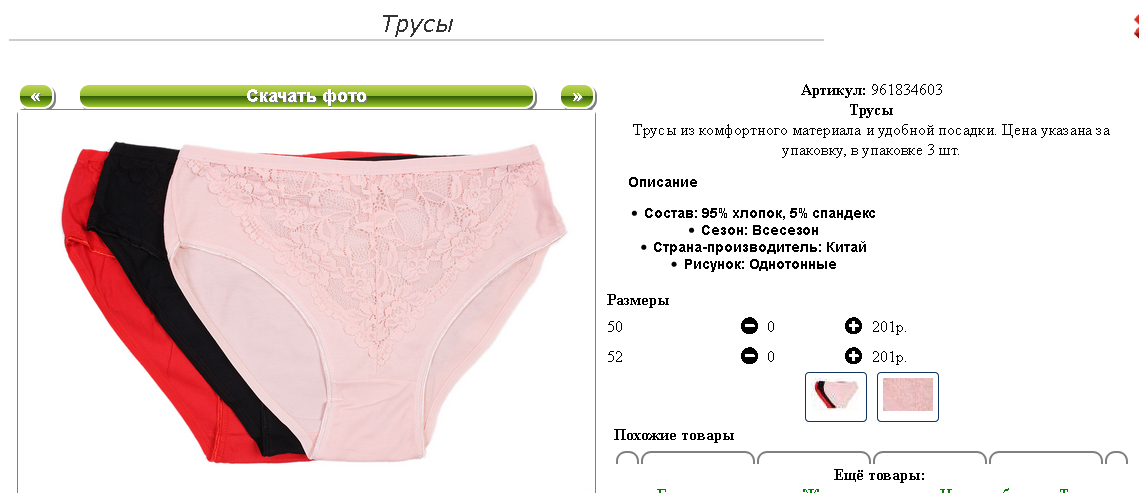Open the fourth similar product card
Image resolution: width=1139 pixels, height=493 pixels.
1046,458
